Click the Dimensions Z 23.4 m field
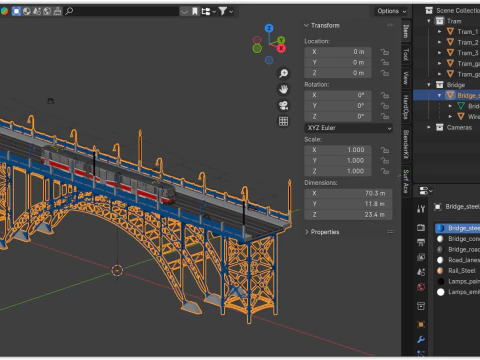Screen dimensions: 480x360 348,214
